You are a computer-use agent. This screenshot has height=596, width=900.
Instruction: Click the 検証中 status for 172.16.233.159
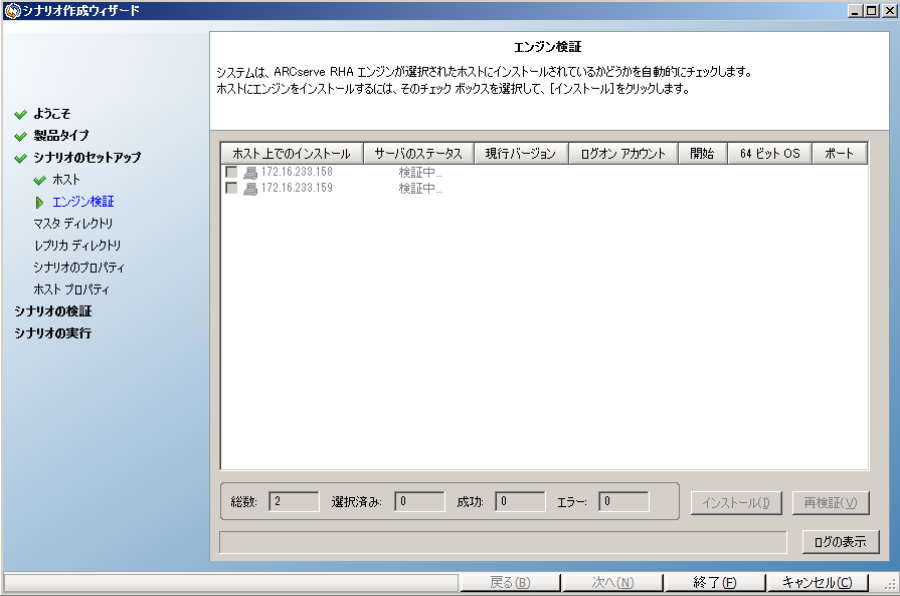[x=420, y=188]
